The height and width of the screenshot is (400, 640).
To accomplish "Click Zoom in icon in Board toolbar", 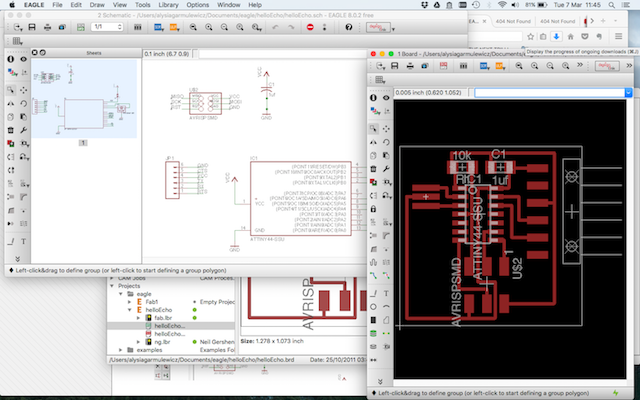I will [x=534, y=66].
